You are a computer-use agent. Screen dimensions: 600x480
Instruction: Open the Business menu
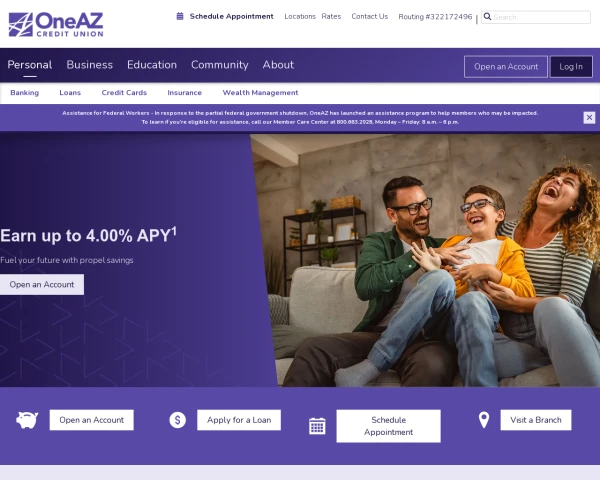[x=90, y=65]
